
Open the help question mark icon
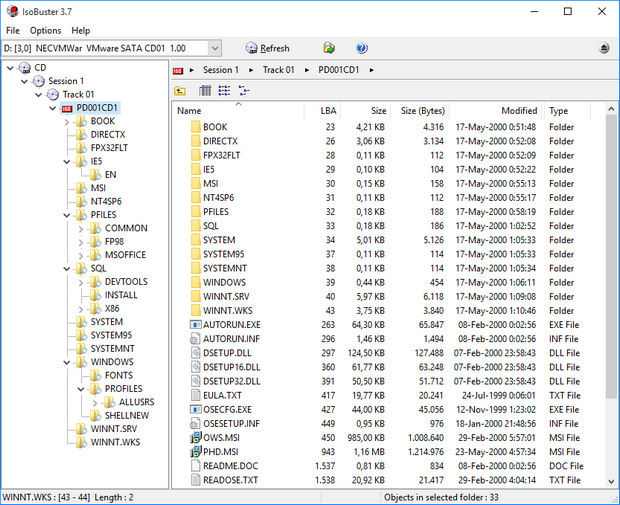pos(362,48)
